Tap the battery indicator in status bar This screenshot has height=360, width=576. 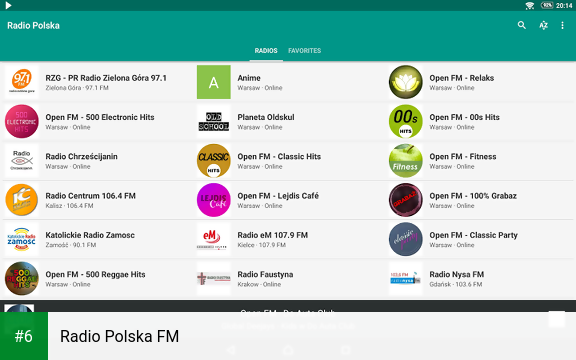[x=547, y=5]
